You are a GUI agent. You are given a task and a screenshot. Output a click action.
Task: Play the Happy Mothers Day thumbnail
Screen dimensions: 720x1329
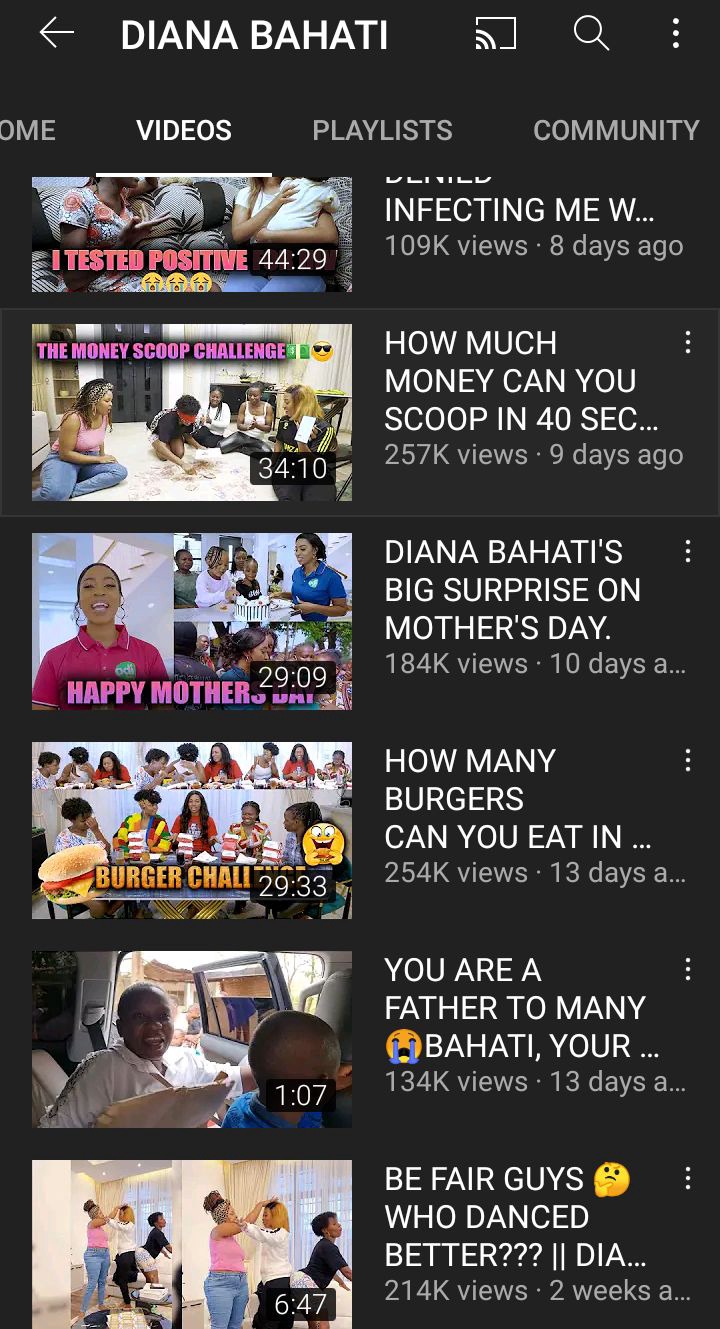(192, 621)
